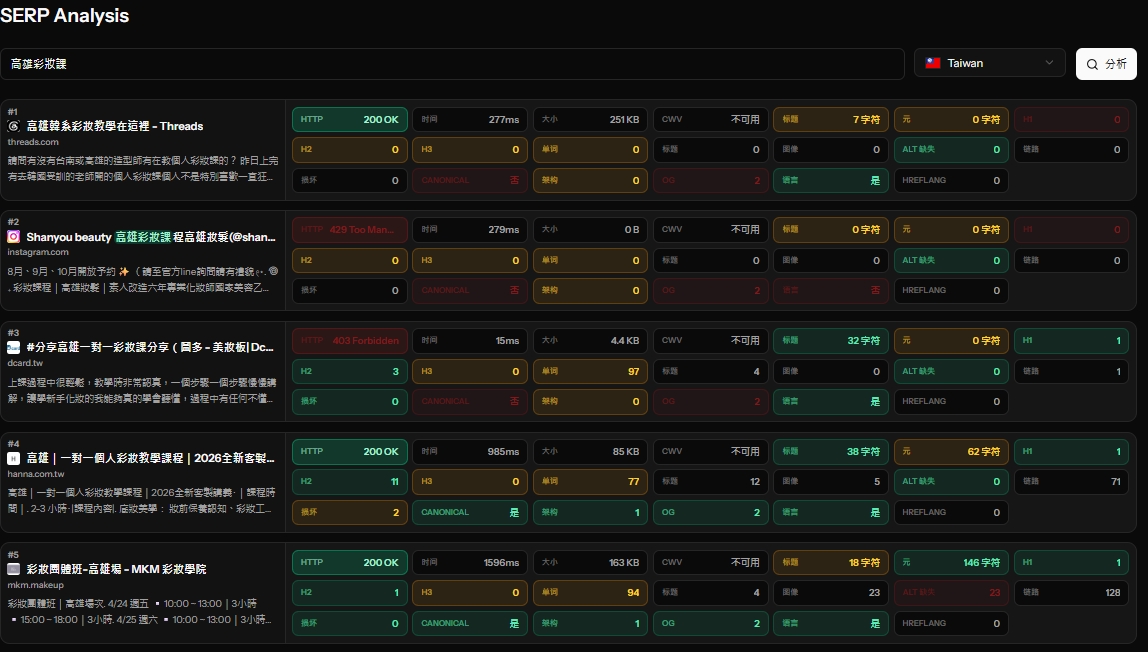Click the links cell showing 128

click(x=1072, y=593)
